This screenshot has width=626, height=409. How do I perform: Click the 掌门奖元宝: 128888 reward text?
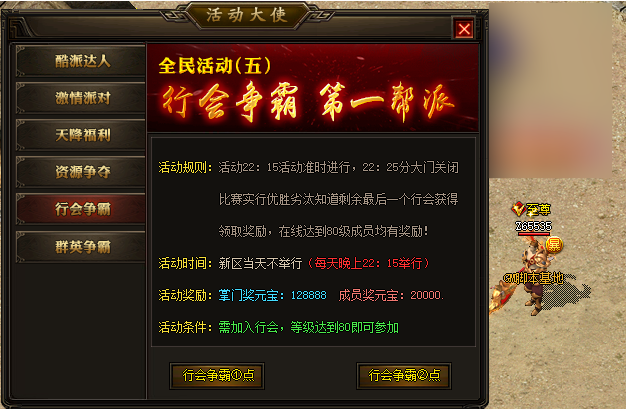[272, 295]
